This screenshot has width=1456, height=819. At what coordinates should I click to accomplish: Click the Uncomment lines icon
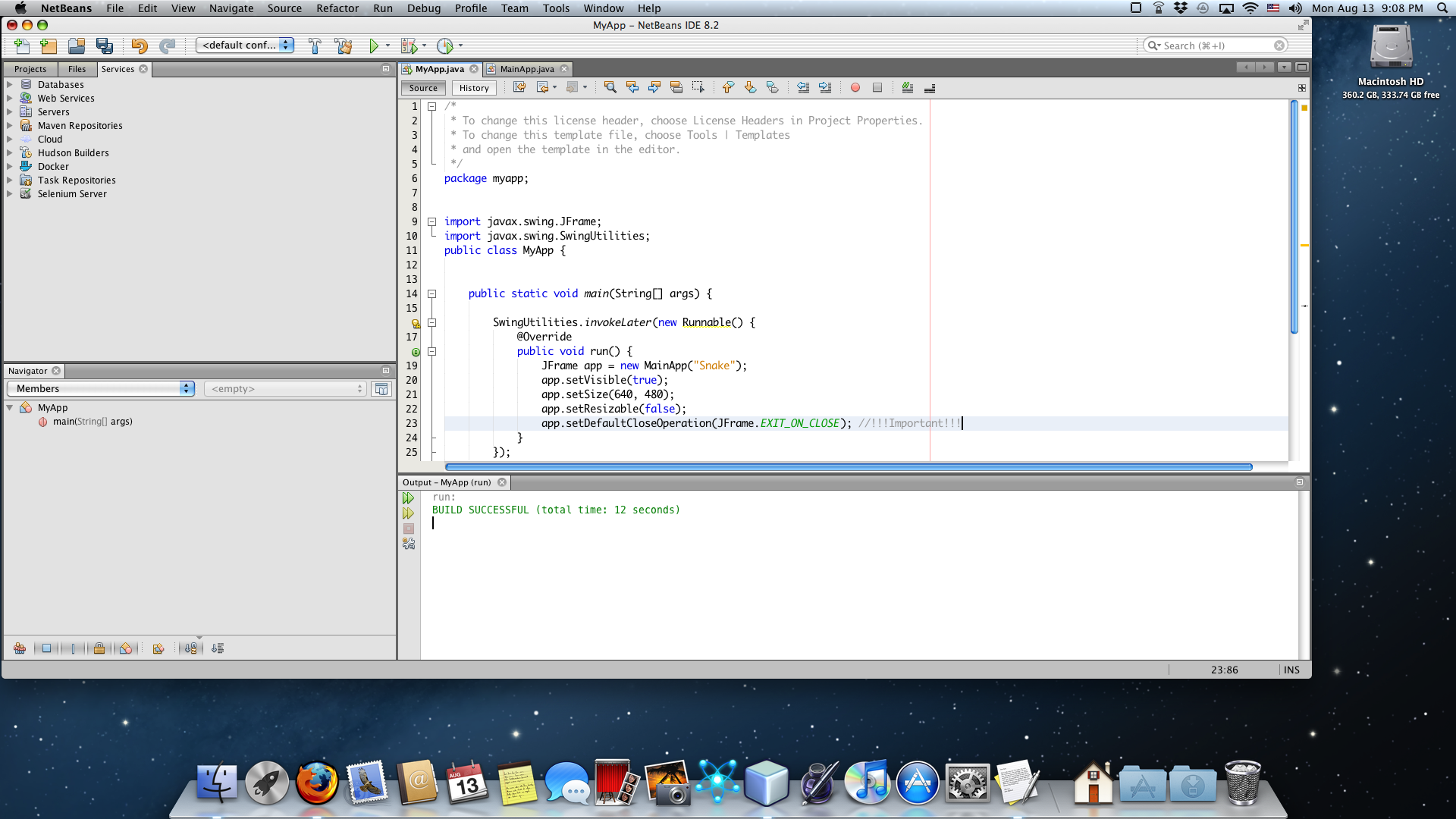[930, 87]
